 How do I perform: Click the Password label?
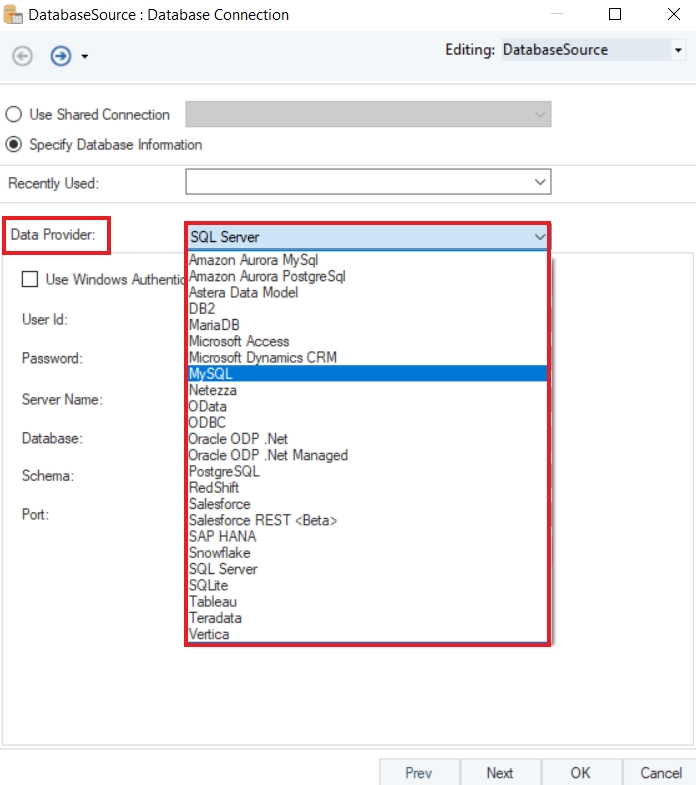coord(52,358)
